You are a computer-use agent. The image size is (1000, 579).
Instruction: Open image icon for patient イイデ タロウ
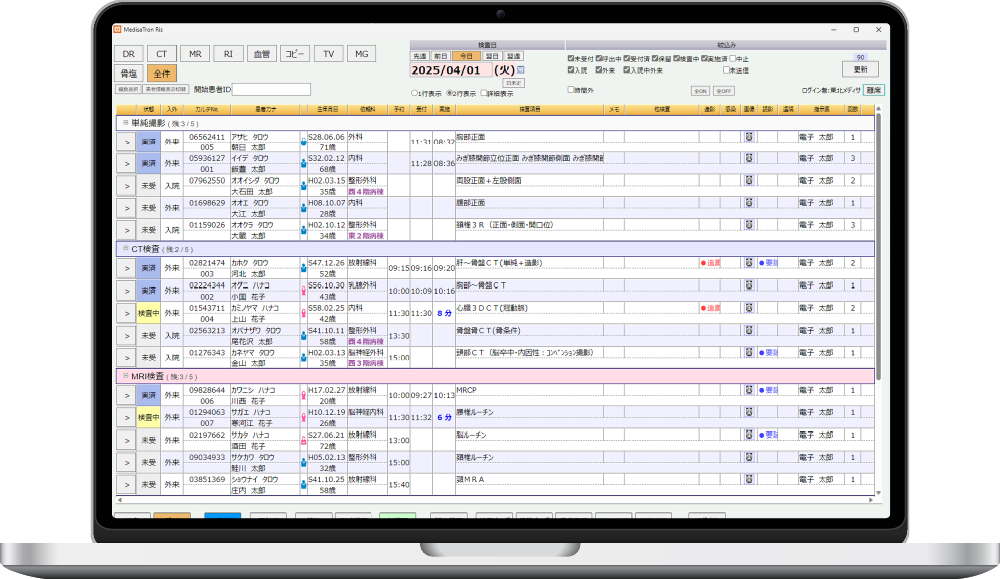[749, 158]
